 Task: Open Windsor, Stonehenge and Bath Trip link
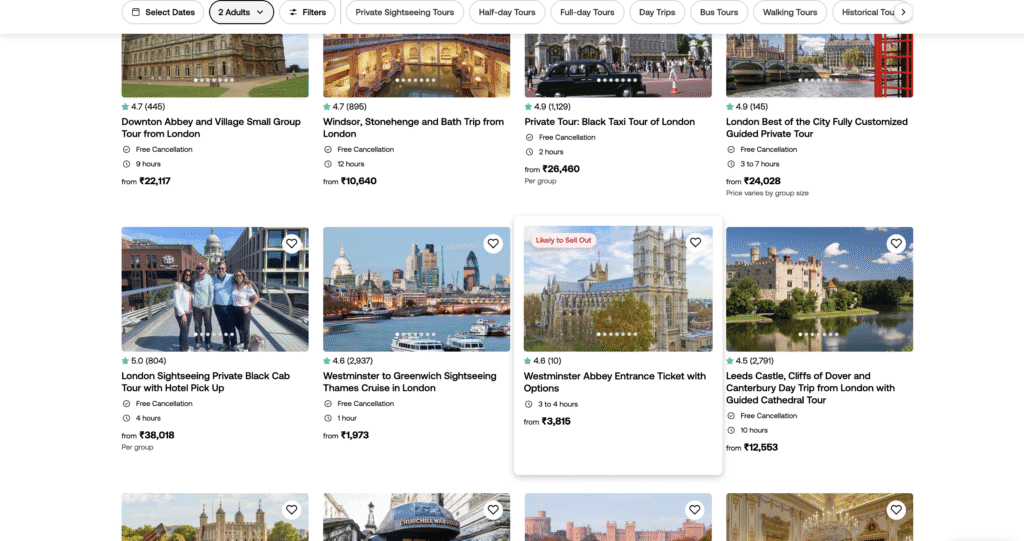[x=413, y=127]
